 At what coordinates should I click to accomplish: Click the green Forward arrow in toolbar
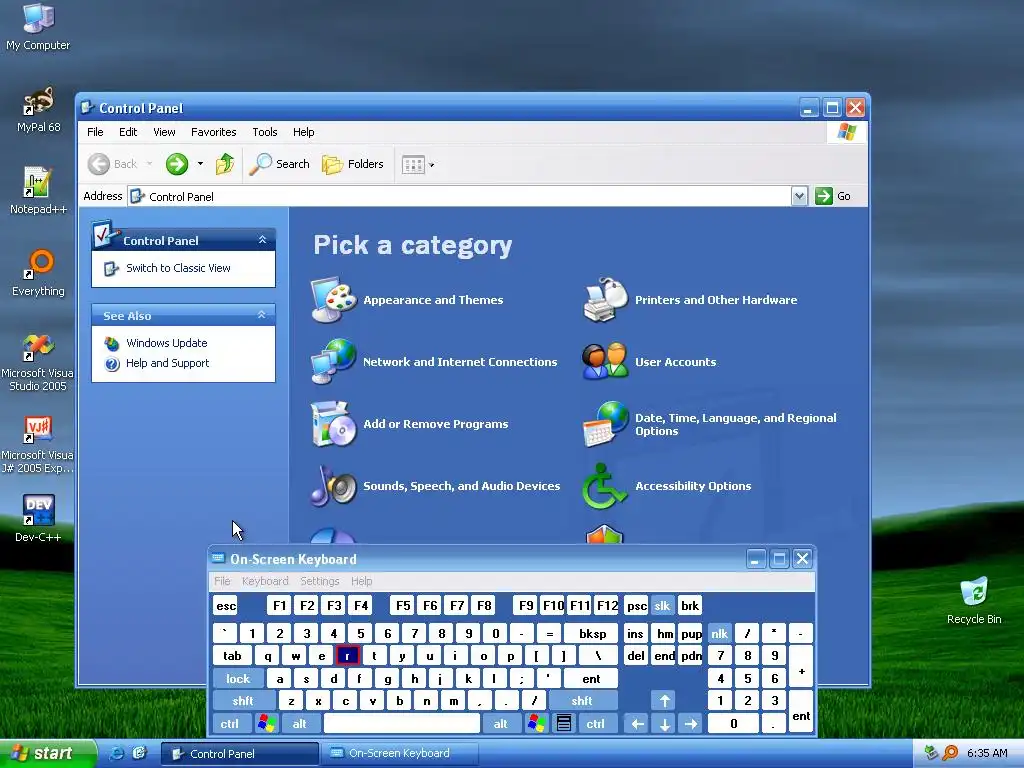pos(176,164)
